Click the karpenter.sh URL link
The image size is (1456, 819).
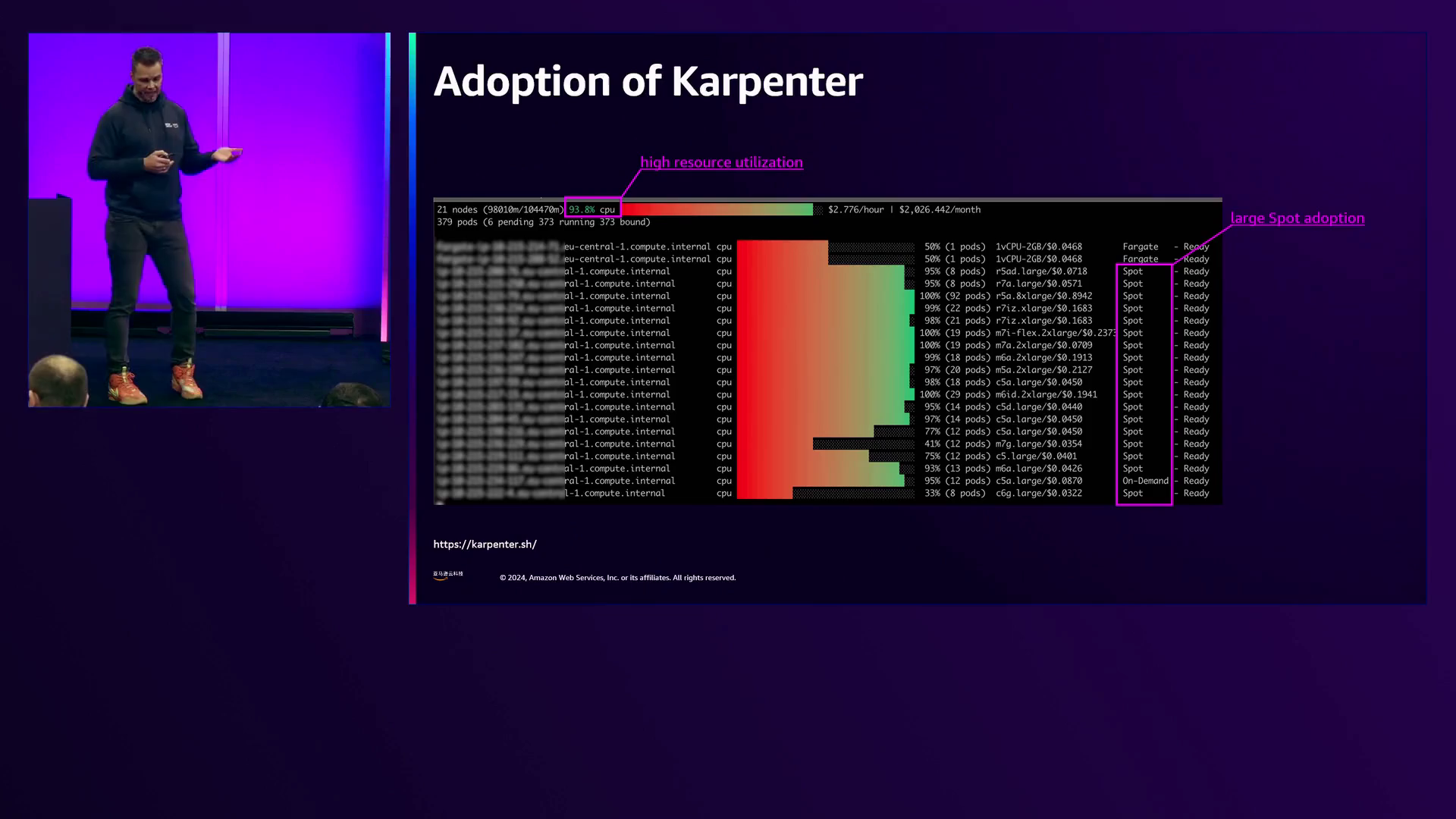(x=485, y=544)
